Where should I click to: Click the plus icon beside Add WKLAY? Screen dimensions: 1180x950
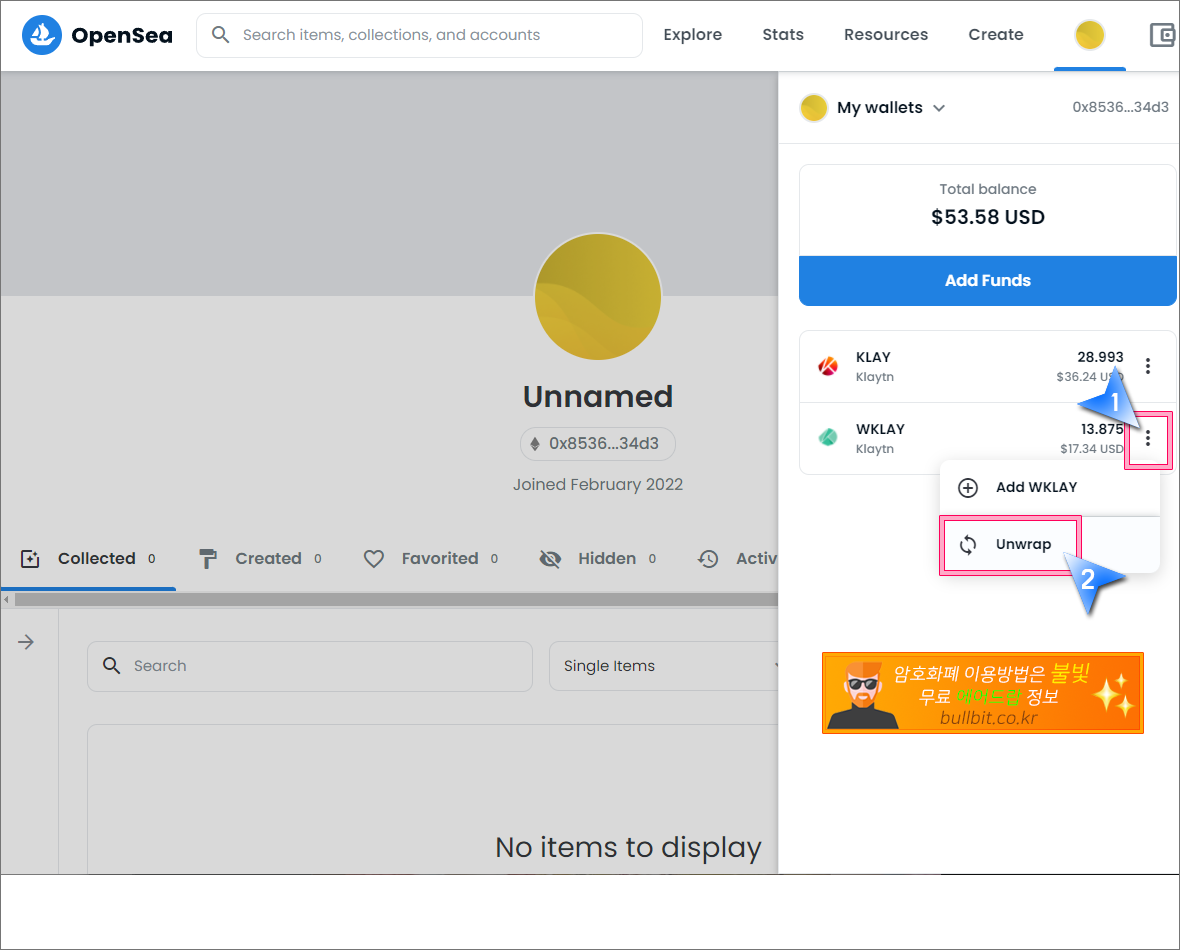coord(968,488)
